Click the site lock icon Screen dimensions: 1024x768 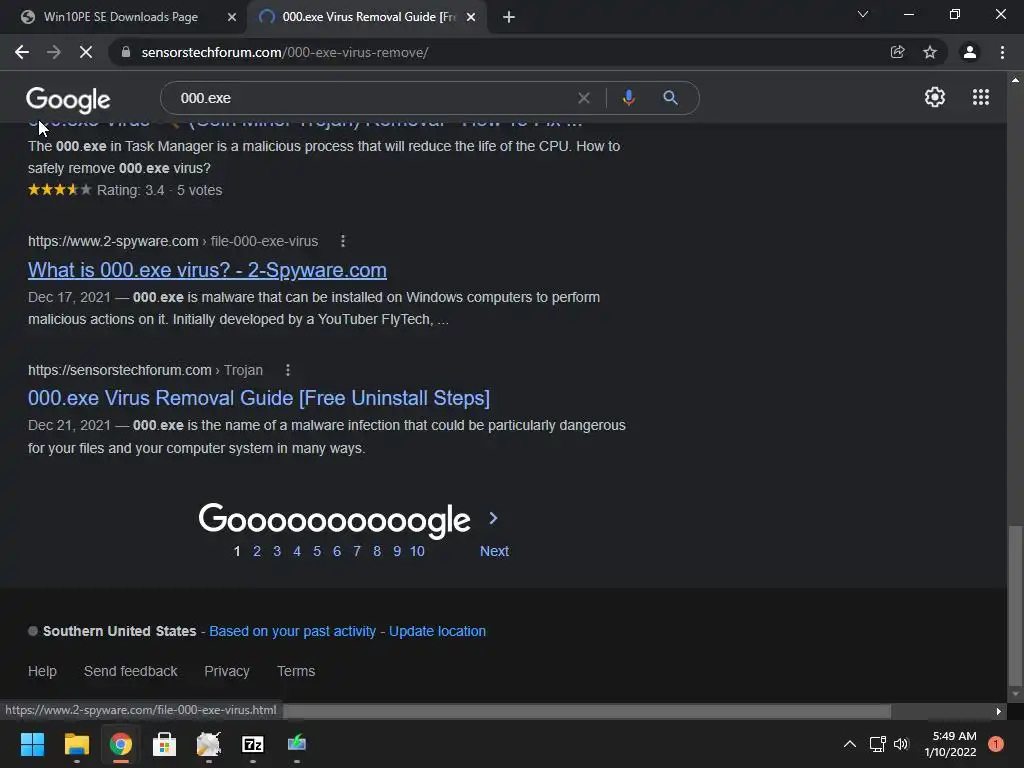tap(126, 52)
